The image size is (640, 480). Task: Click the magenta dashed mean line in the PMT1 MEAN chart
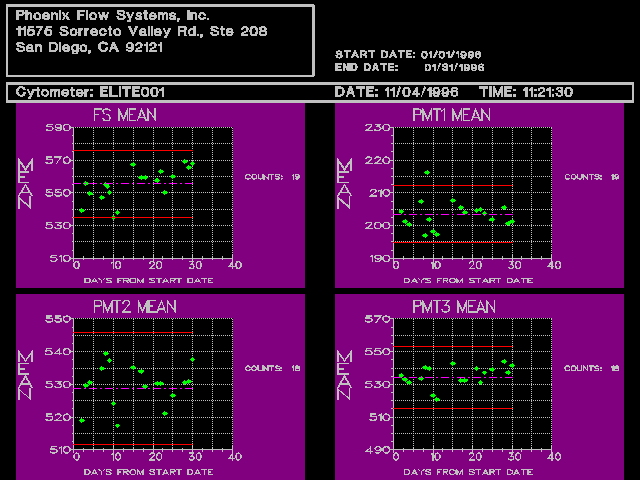click(453, 214)
